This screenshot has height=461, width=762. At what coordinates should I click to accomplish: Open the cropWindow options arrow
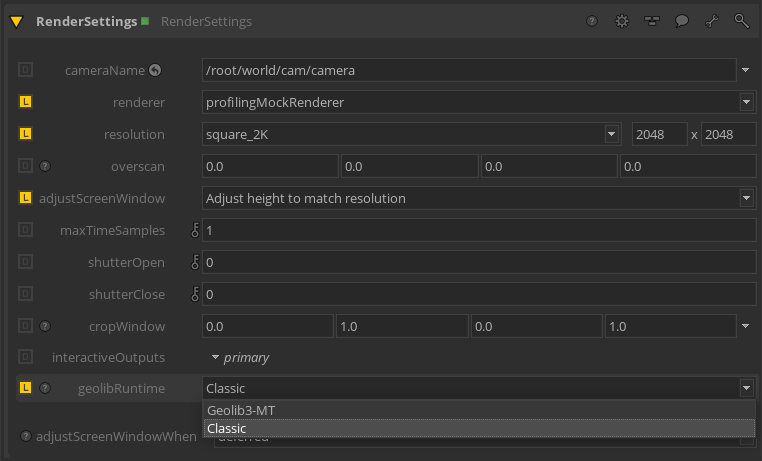tap(746, 326)
